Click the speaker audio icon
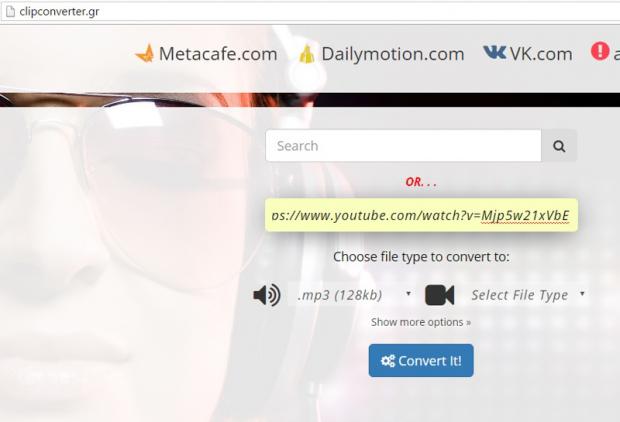Image resolution: width=620 pixels, height=422 pixels. pos(266,295)
